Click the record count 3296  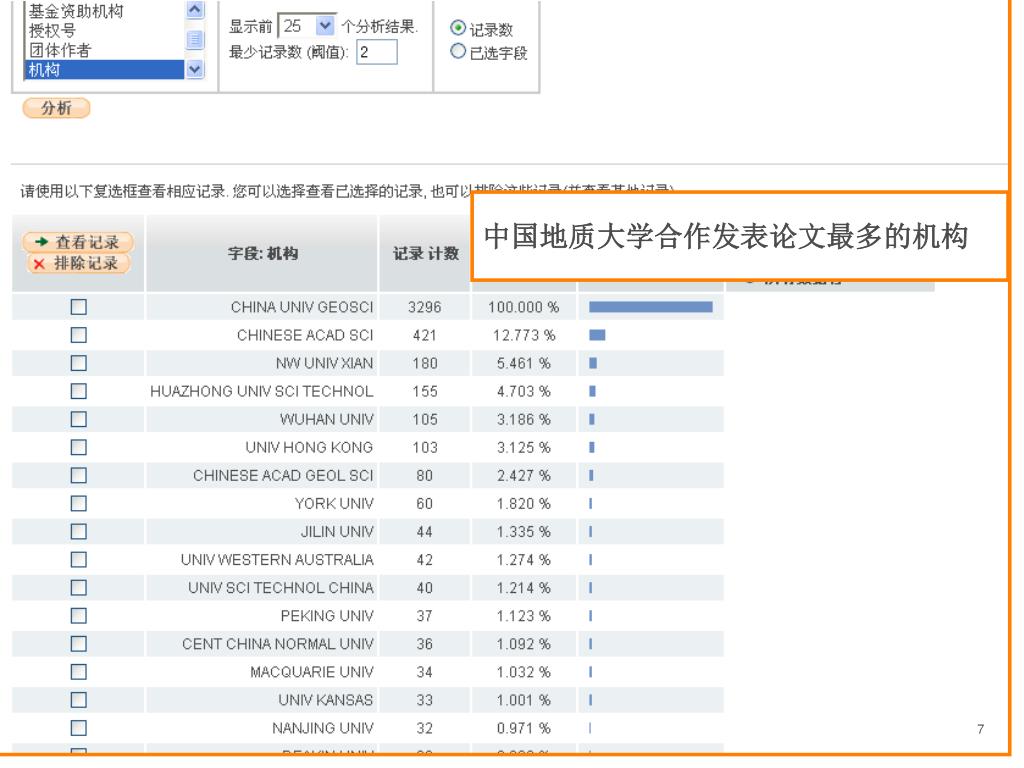pos(424,307)
